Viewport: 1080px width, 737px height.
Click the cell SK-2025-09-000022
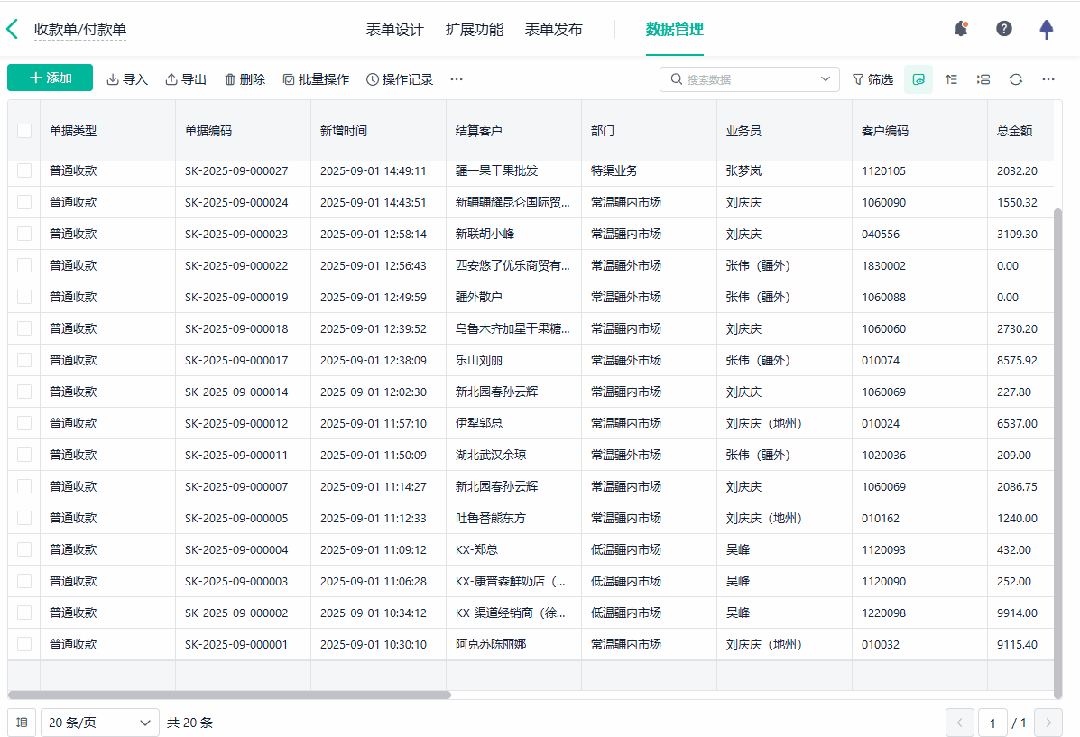[236, 266]
